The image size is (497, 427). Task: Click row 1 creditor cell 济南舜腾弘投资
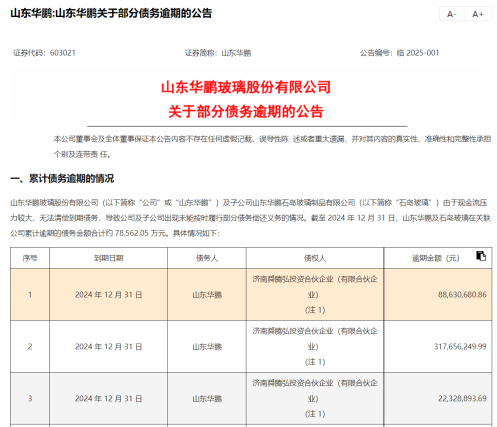coord(315,295)
